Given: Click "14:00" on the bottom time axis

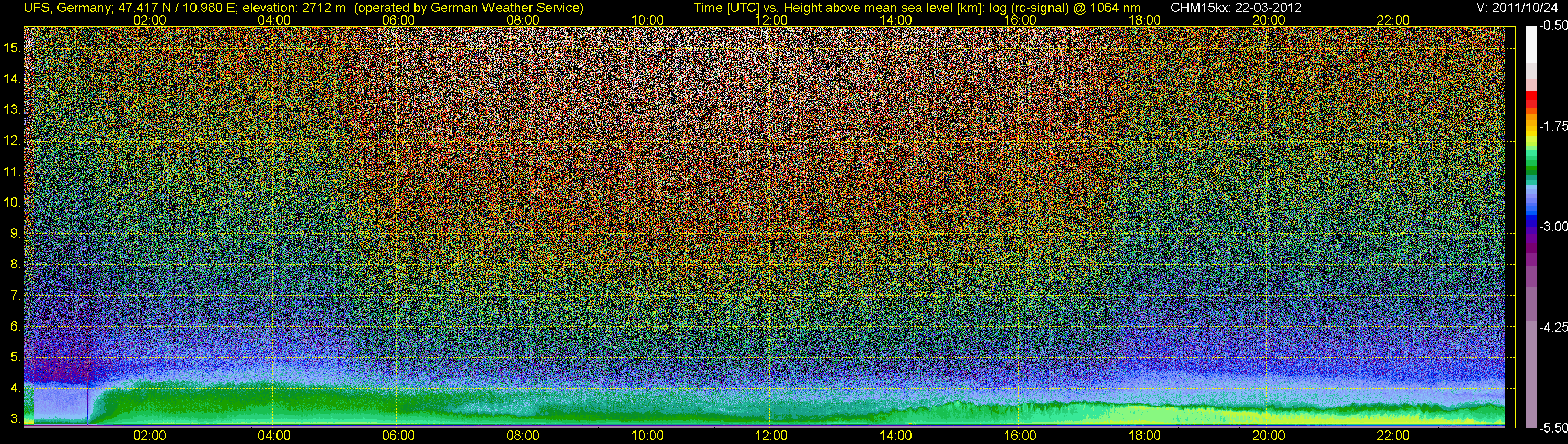Looking at the screenshot, I should [896, 436].
